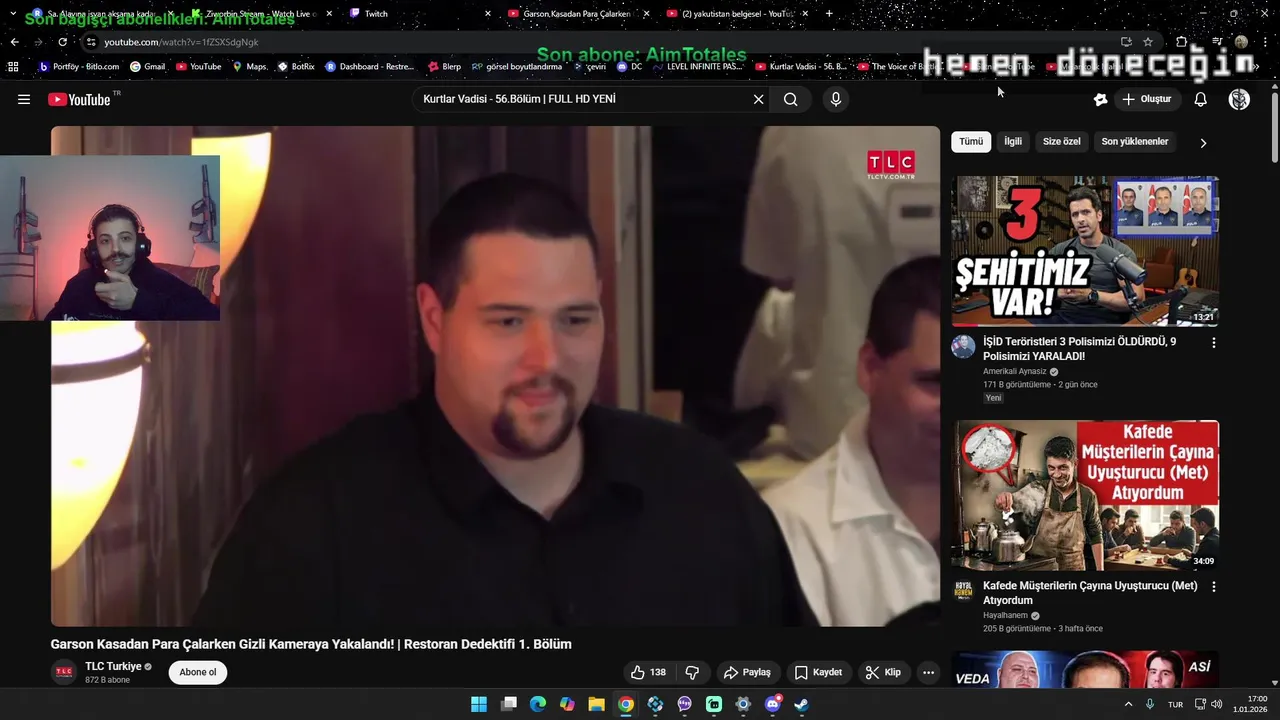
Task: Click the Chrome address bar URL
Action: tap(181, 42)
